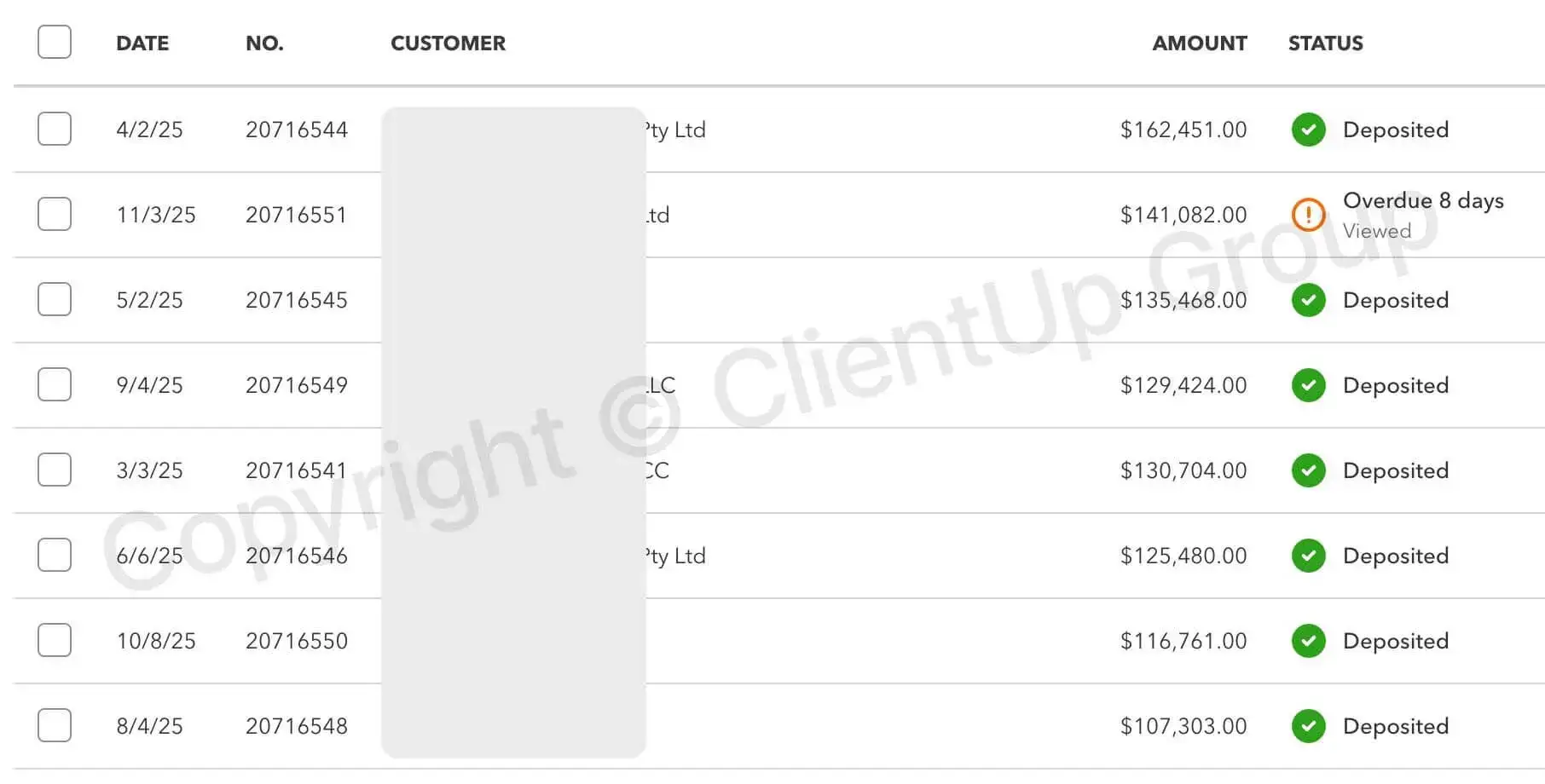Viewport: 1545px width, 784px height.
Task: Click the $162,451.00 amount on the first row
Action: click(x=1183, y=130)
